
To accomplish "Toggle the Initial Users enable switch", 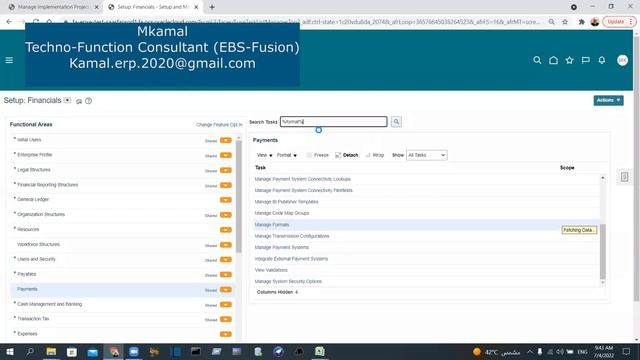I will (x=226, y=140).
